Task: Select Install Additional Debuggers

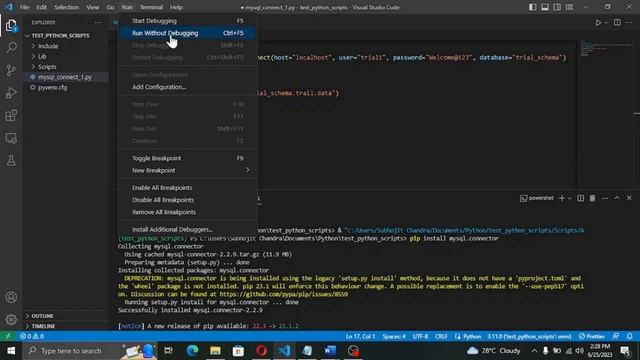Action: pyautogui.click(x=188, y=229)
